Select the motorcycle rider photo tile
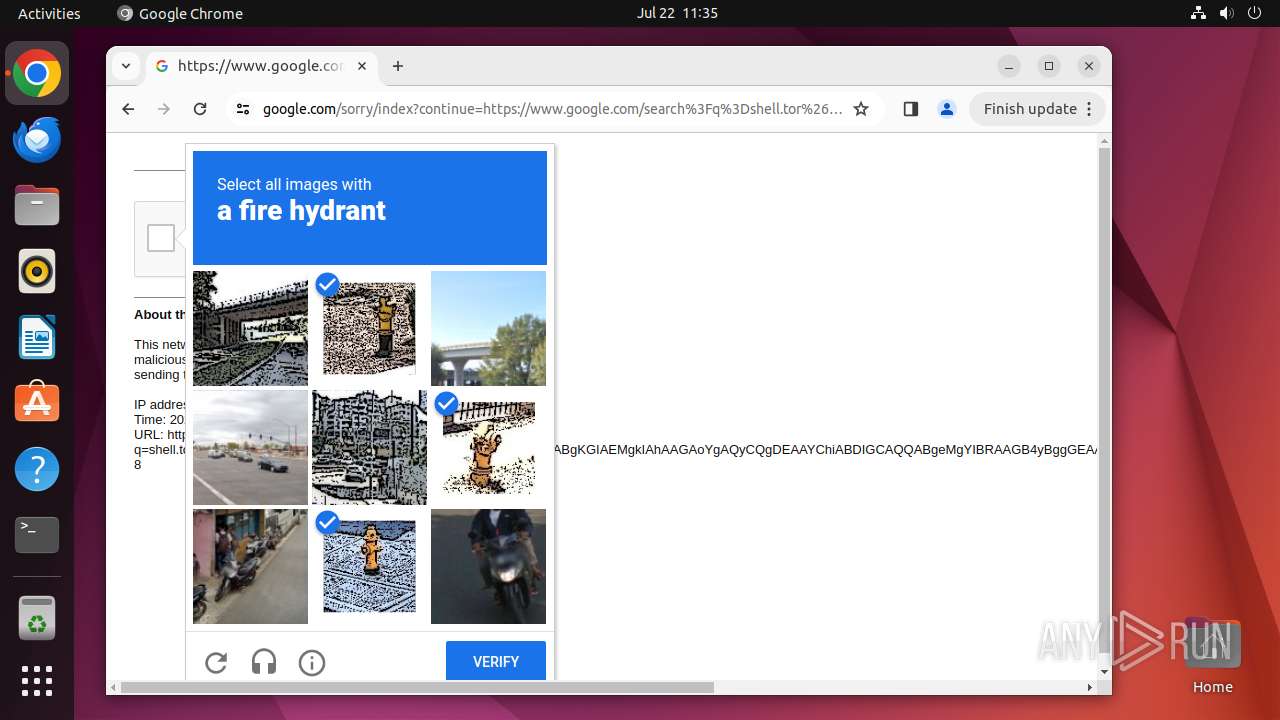This screenshot has width=1280, height=720. coord(488,566)
